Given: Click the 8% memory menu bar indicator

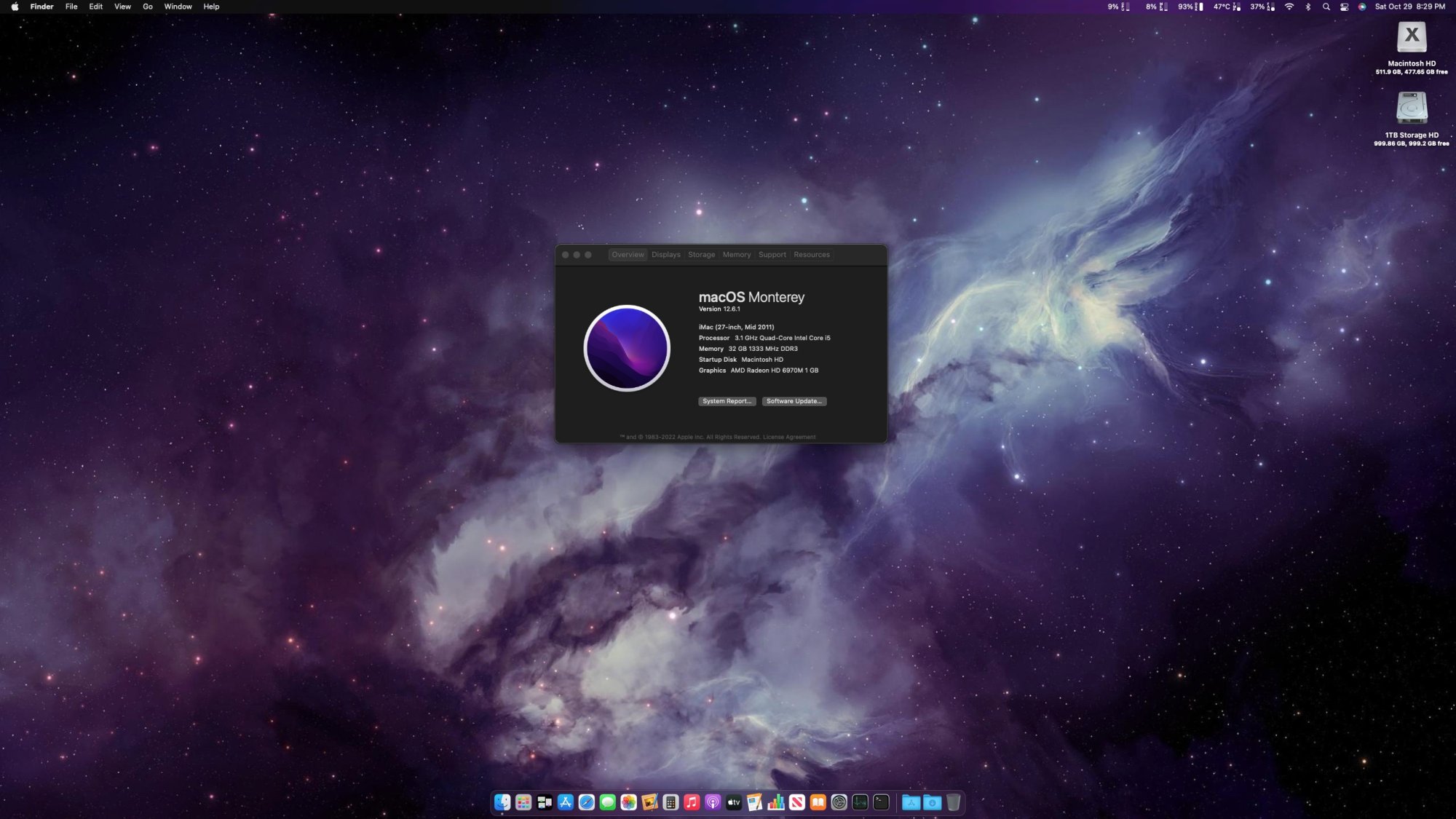Looking at the screenshot, I should pos(1157,7).
